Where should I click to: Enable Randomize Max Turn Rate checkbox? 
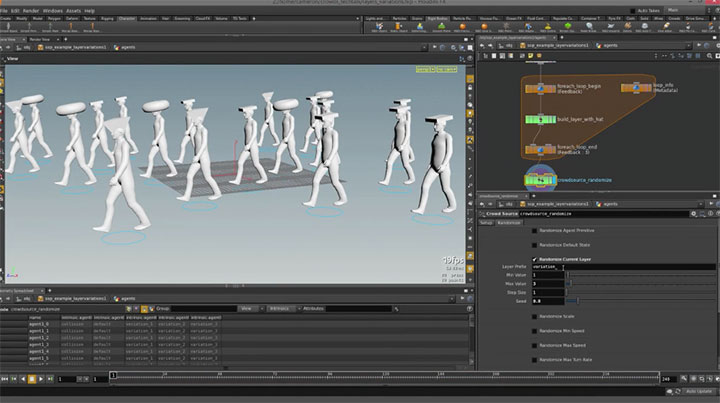tap(534, 360)
